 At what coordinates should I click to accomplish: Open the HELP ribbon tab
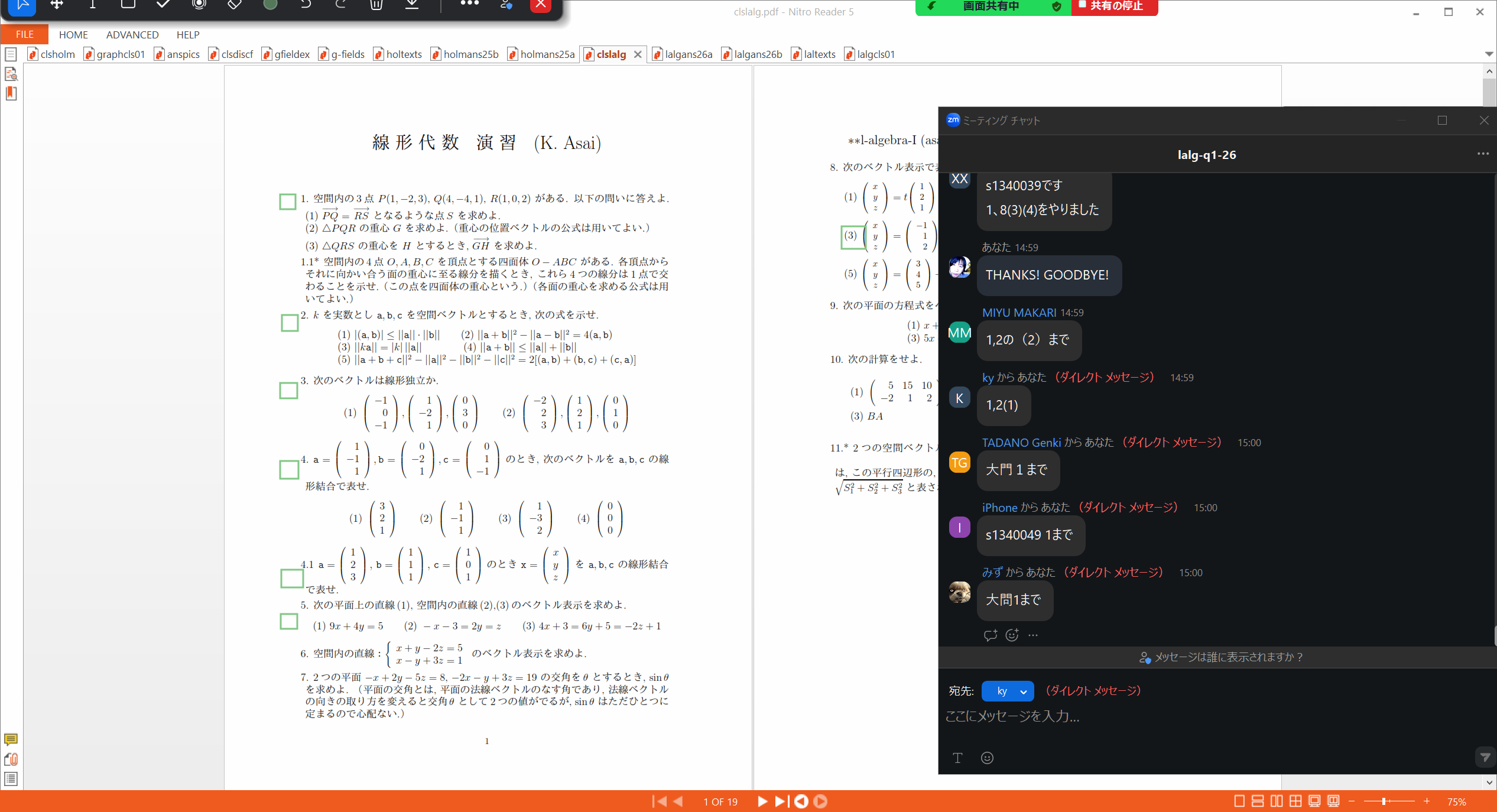[188, 35]
